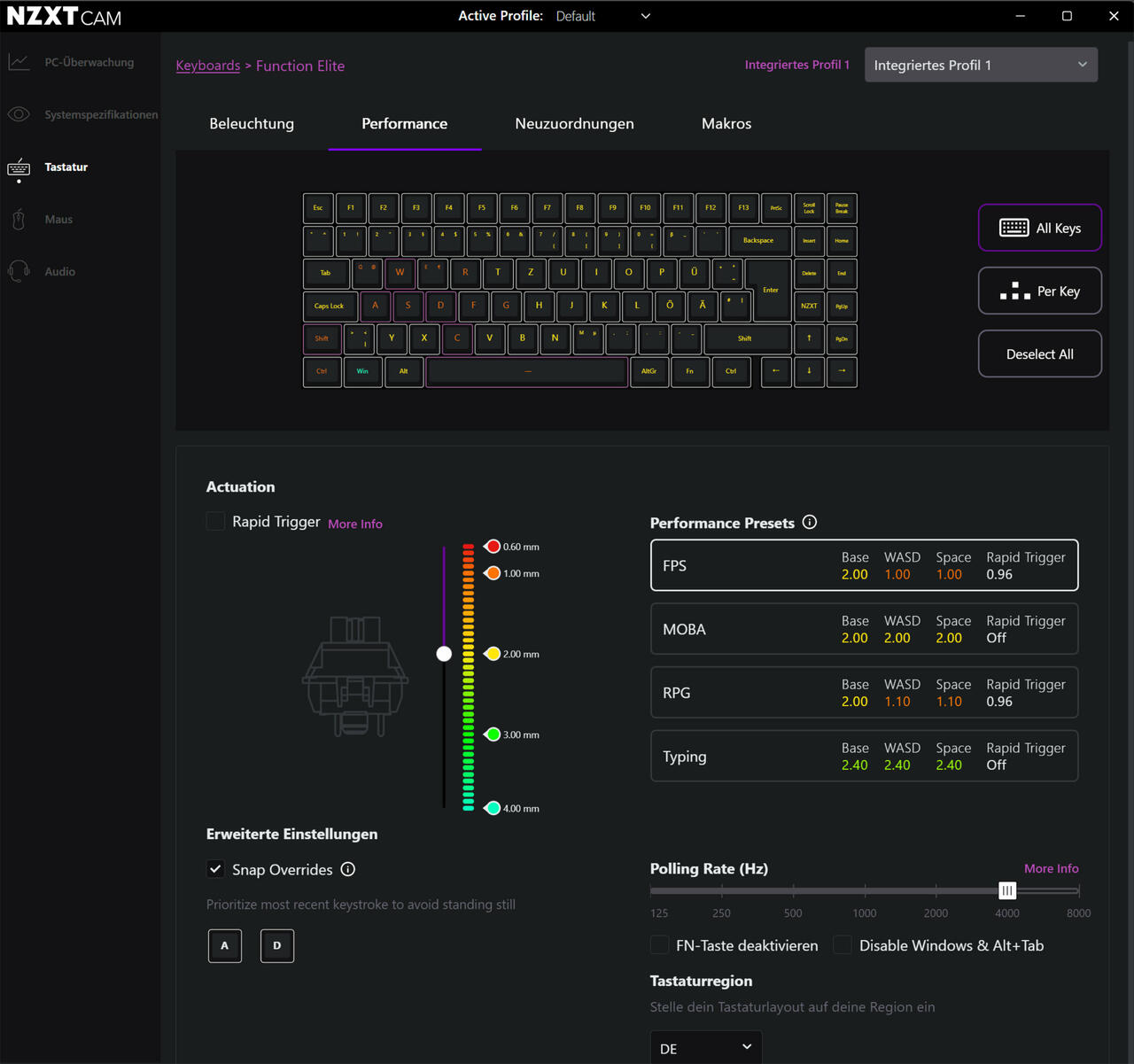Switch to the Beleuchtung tab
The image size is (1134, 1064).
[252, 124]
